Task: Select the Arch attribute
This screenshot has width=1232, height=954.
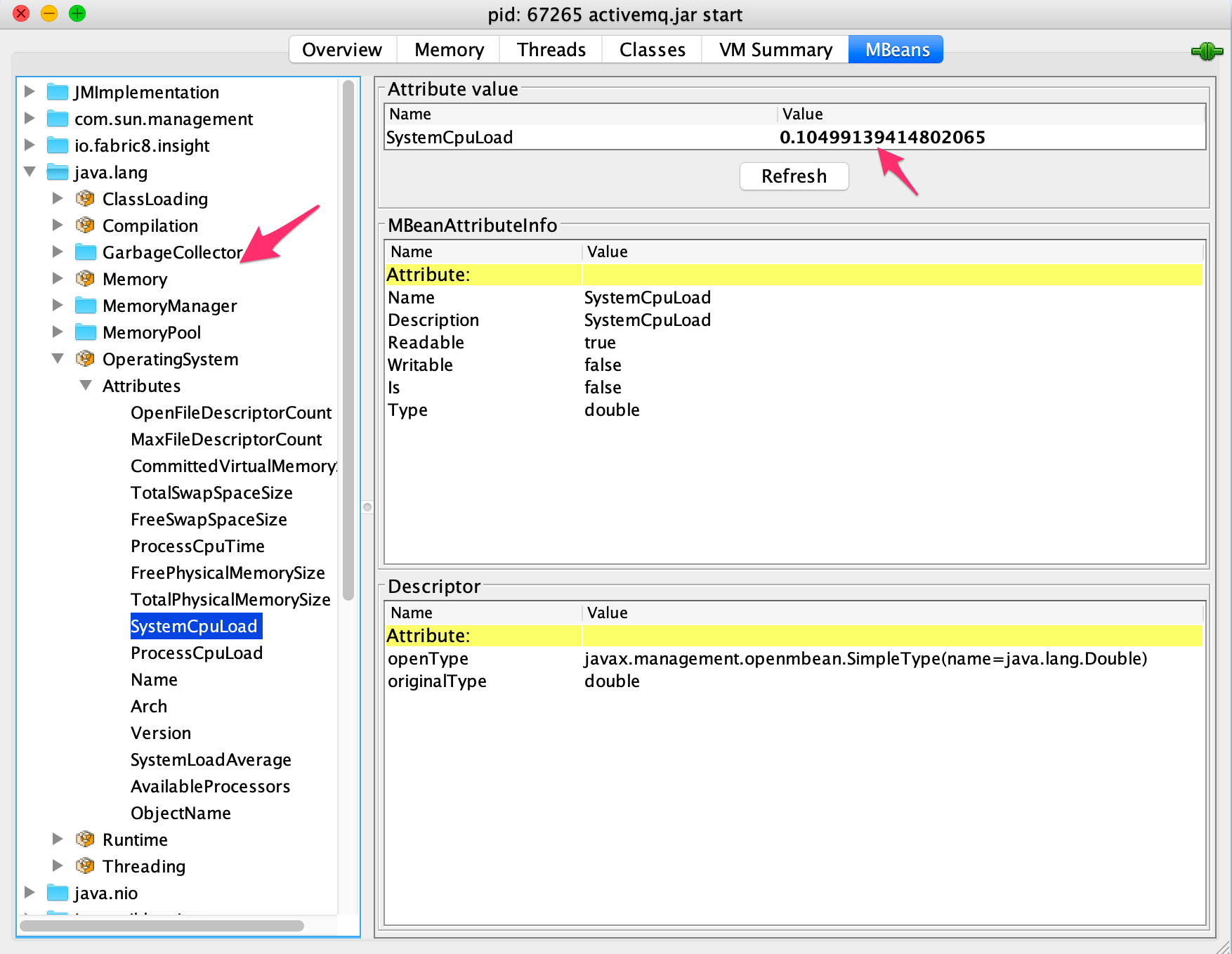Action: tap(149, 706)
